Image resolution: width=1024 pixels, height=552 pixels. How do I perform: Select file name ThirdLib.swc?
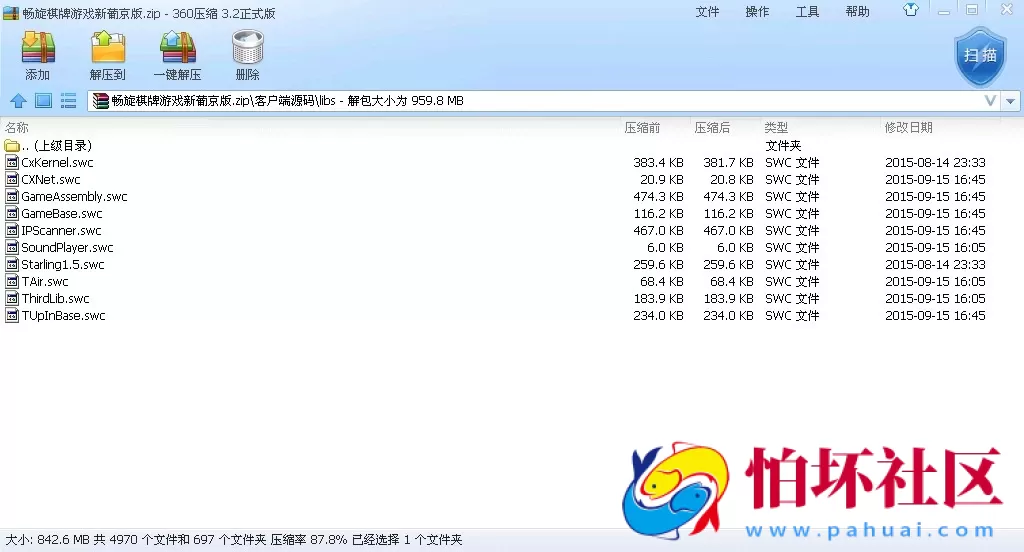[56, 298]
